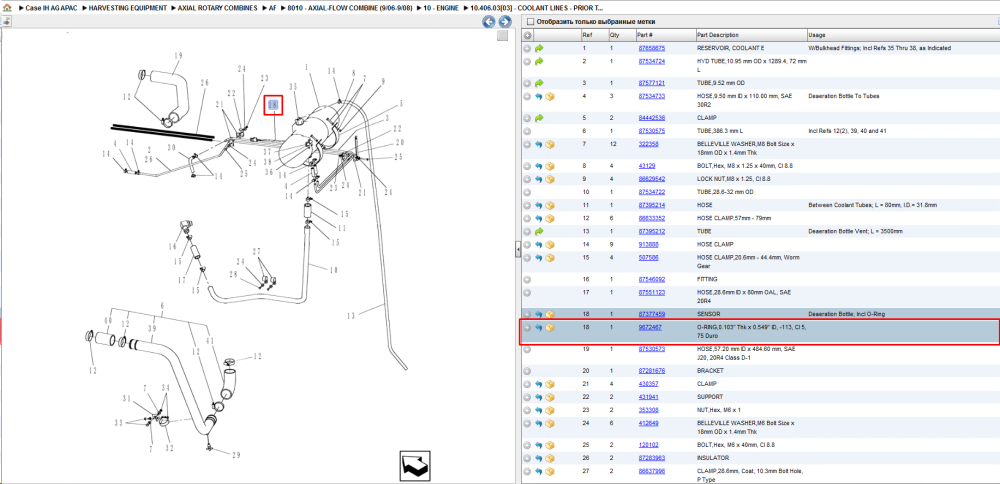Click box icon for LOCK NUT 86629542
Screen dimensions: 1000x484
550,179
